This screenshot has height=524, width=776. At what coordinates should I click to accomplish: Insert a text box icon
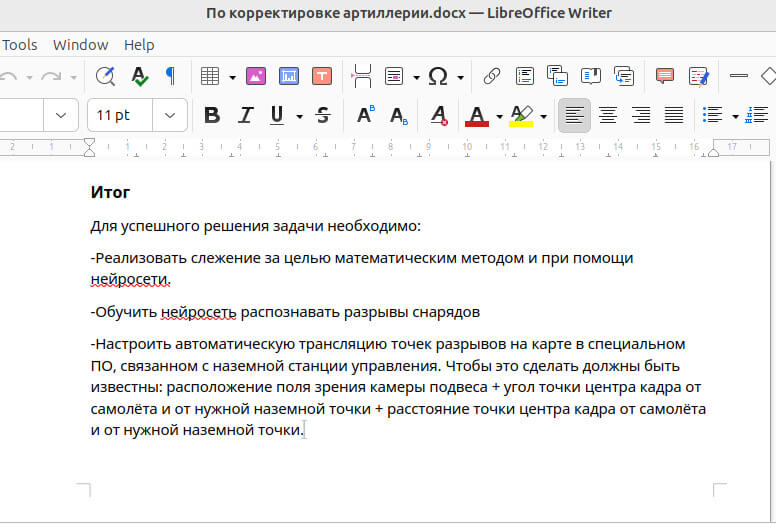click(x=322, y=76)
